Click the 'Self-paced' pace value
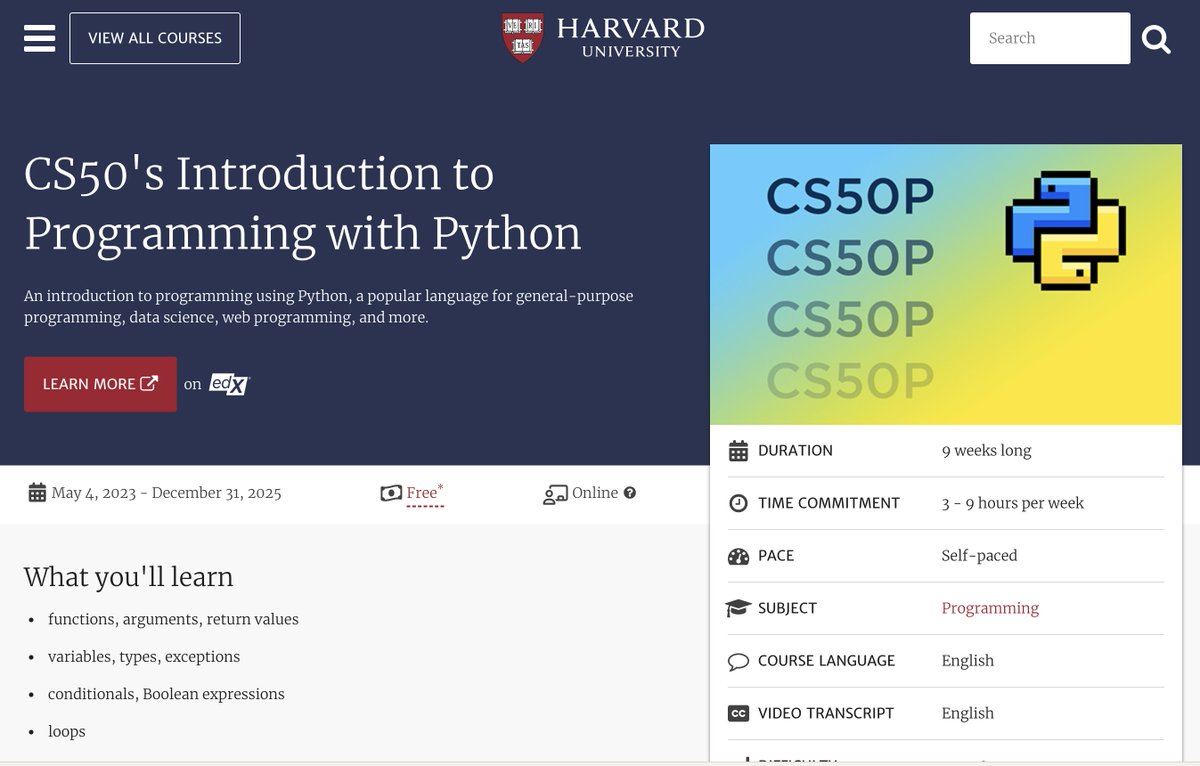 979,556
